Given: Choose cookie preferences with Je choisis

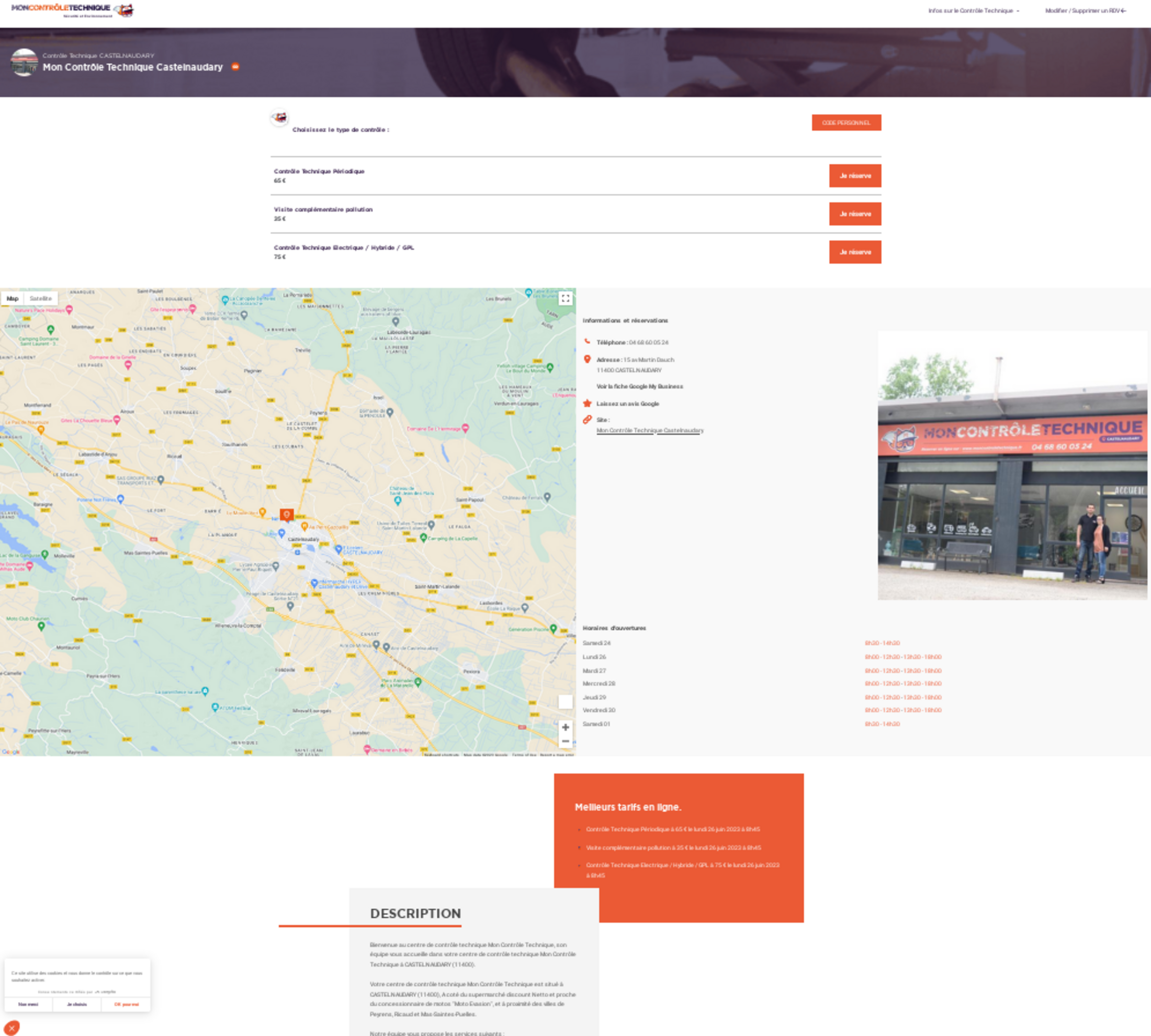Looking at the screenshot, I should tap(77, 1004).
